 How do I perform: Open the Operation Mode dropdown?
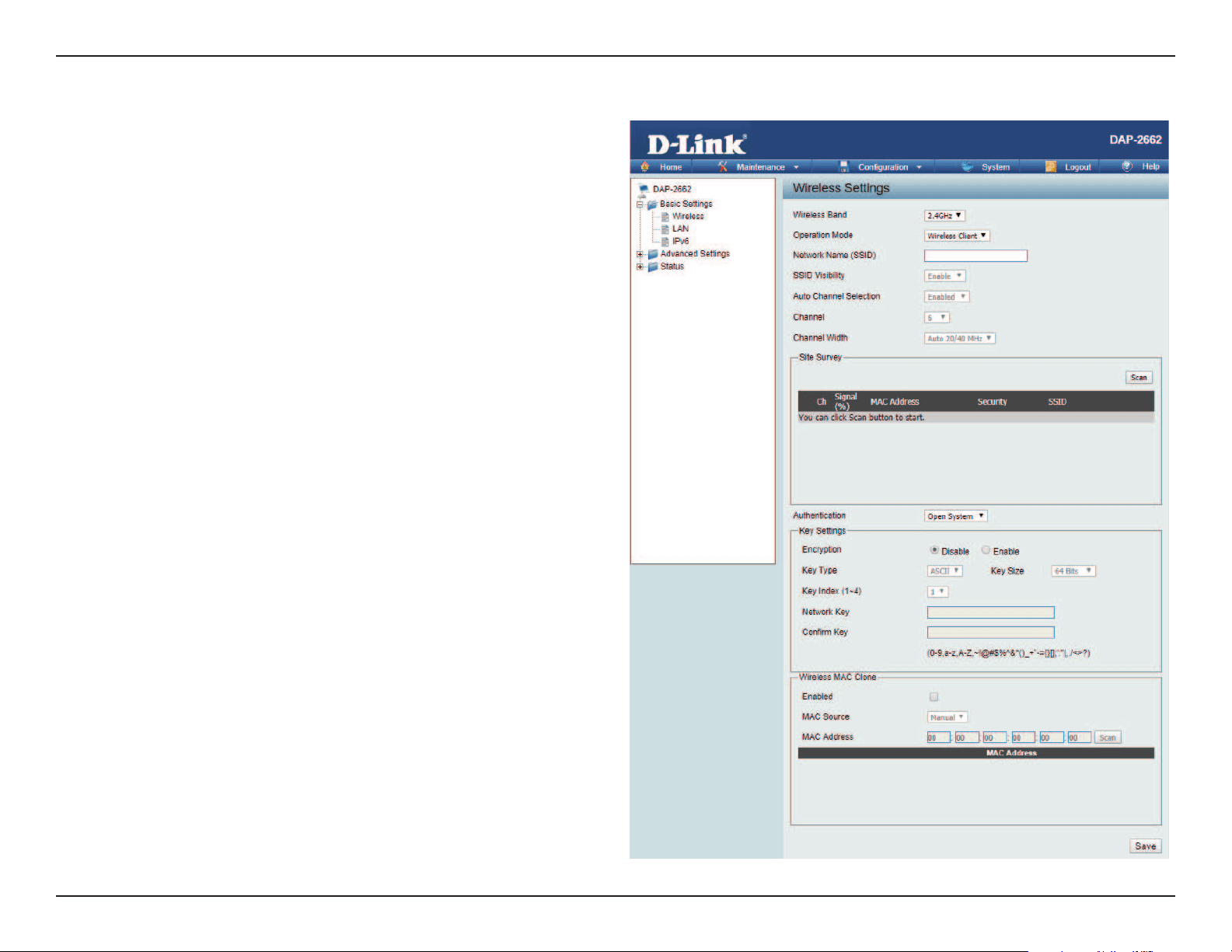[957, 235]
